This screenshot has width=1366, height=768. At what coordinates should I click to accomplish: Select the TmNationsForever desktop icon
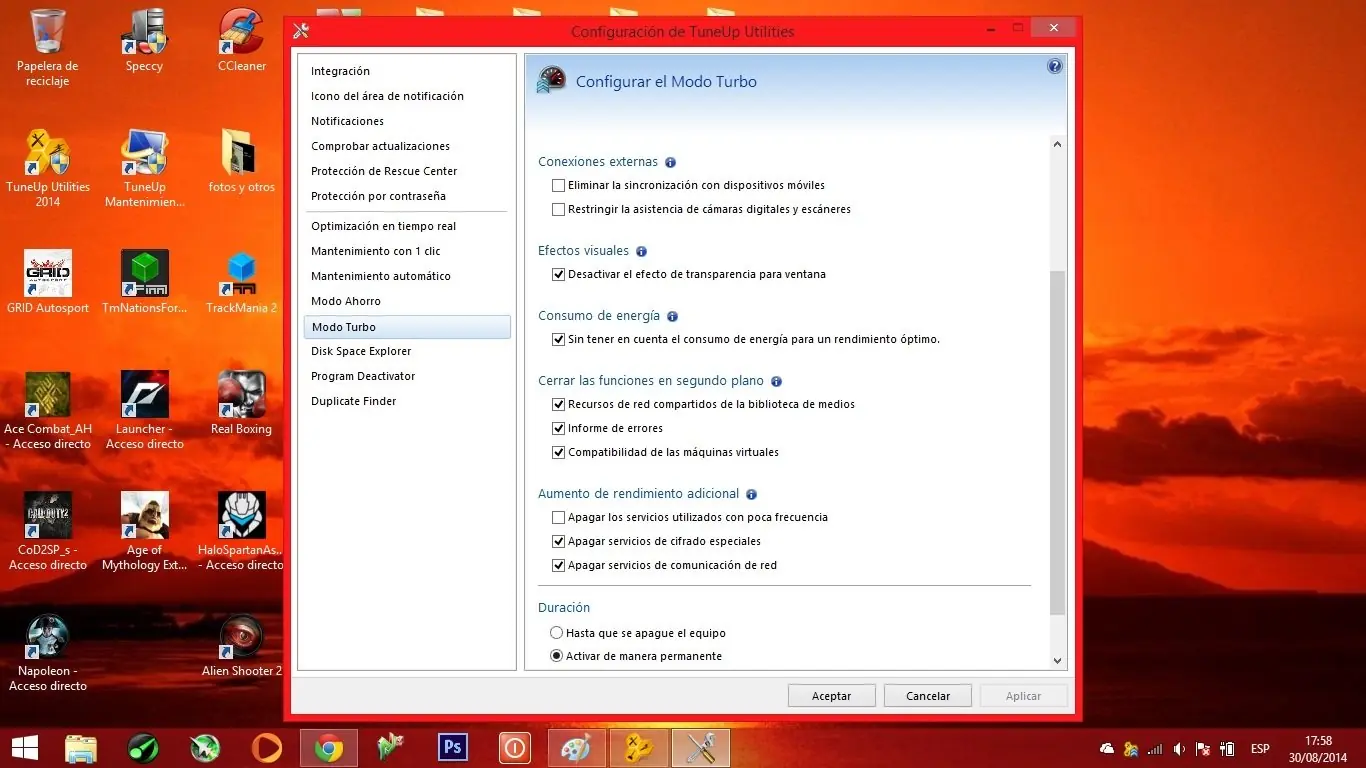pyautogui.click(x=144, y=283)
